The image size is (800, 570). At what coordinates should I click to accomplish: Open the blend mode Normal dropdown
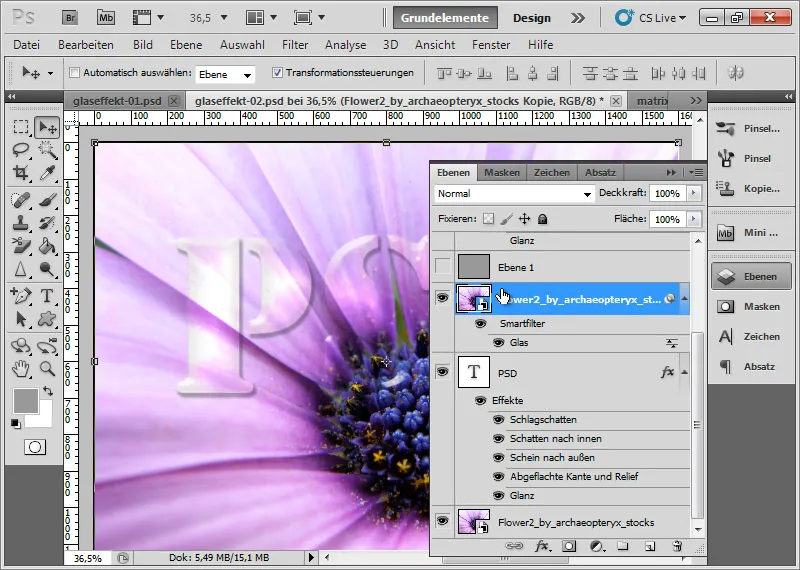pyautogui.click(x=514, y=193)
